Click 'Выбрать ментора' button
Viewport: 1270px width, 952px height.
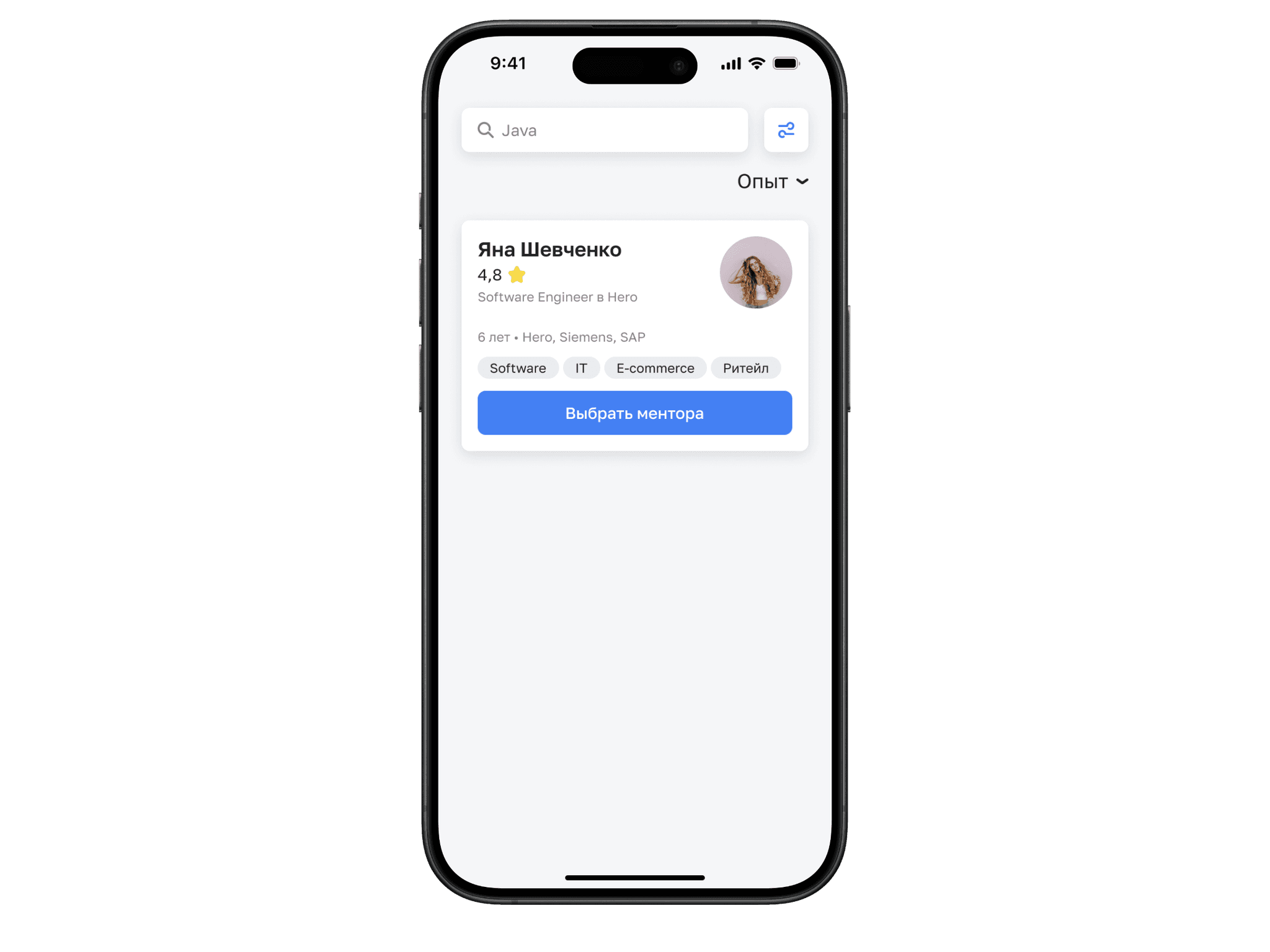tap(634, 413)
